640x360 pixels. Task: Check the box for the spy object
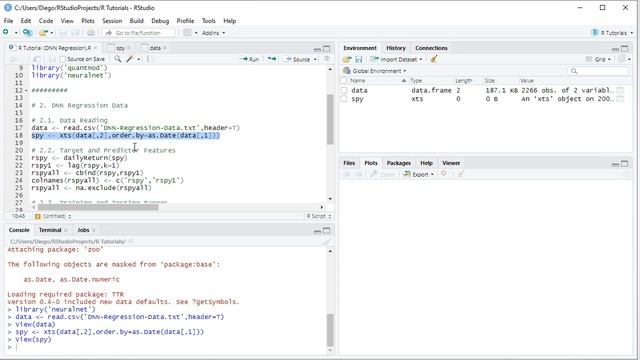point(344,99)
